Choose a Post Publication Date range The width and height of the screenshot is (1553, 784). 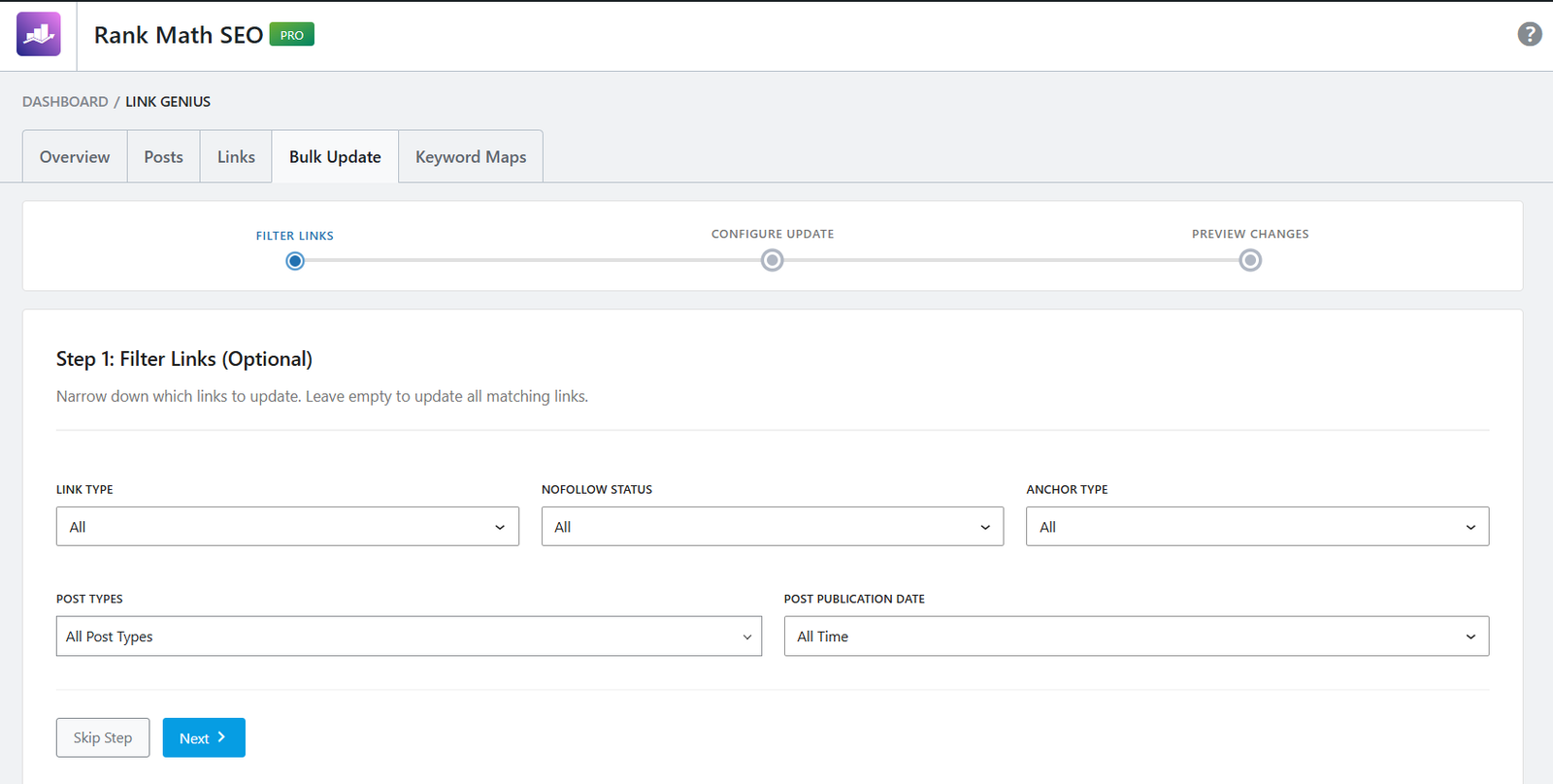[x=1136, y=637]
